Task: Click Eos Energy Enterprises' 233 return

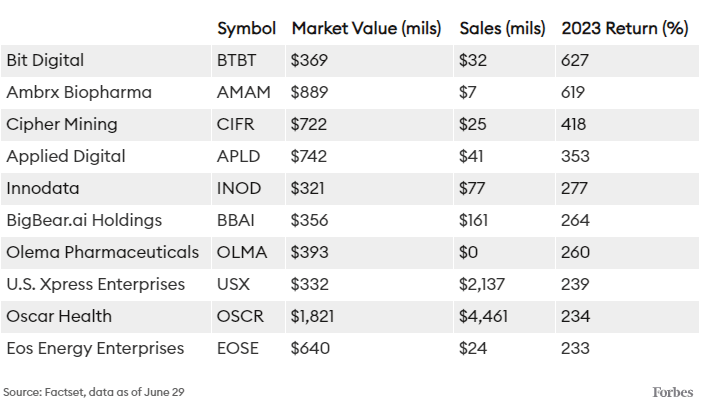Action: coord(575,349)
